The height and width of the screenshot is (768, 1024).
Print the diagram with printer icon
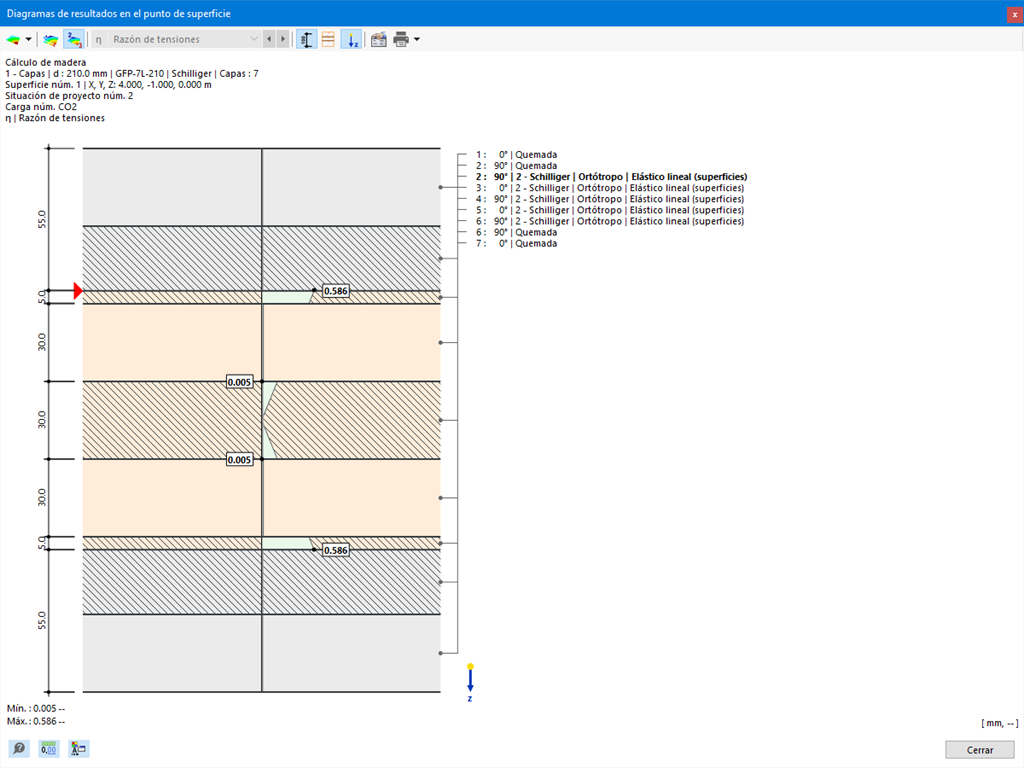coord(401,40)
